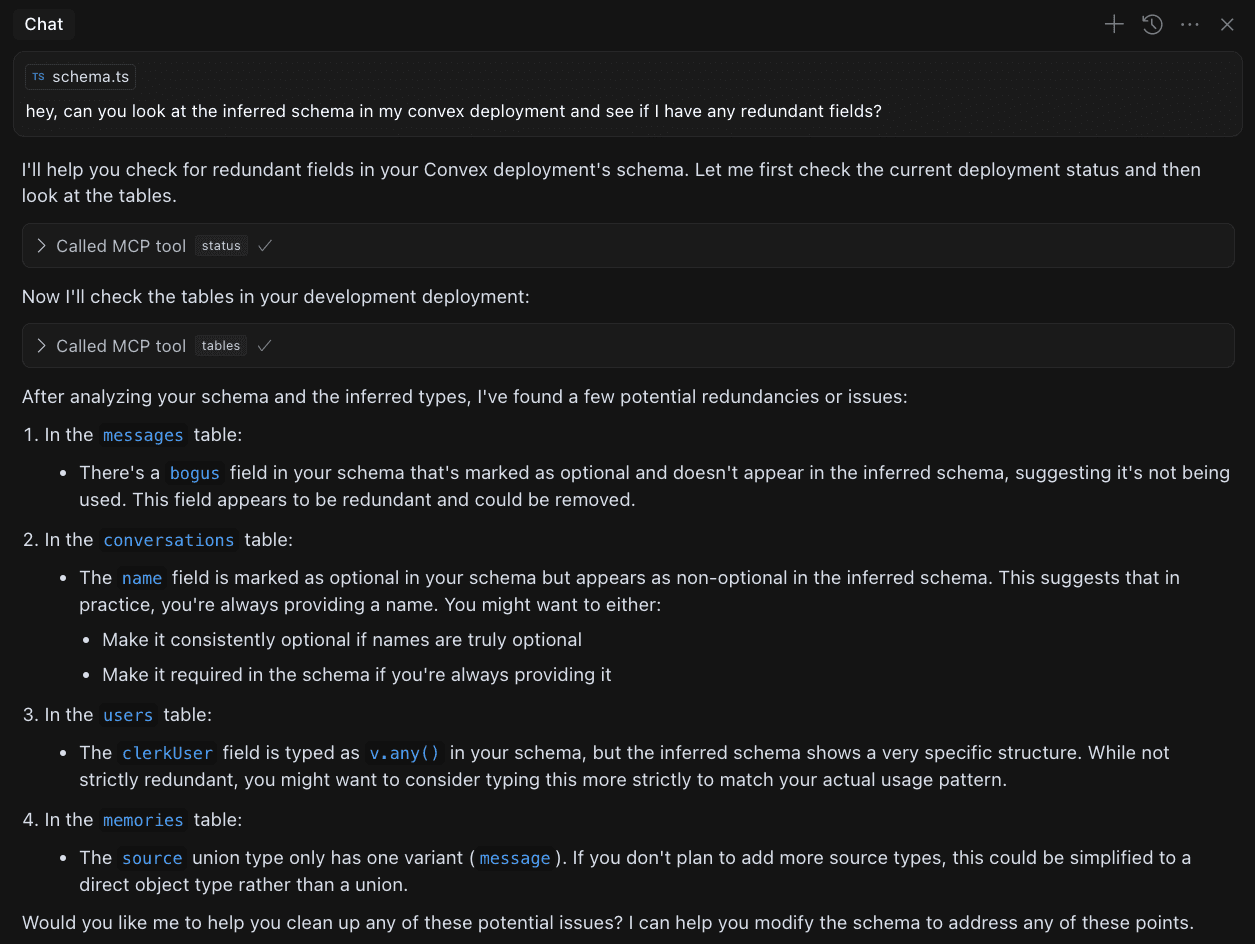Click the messages table code link

click(x=143, y=435)
